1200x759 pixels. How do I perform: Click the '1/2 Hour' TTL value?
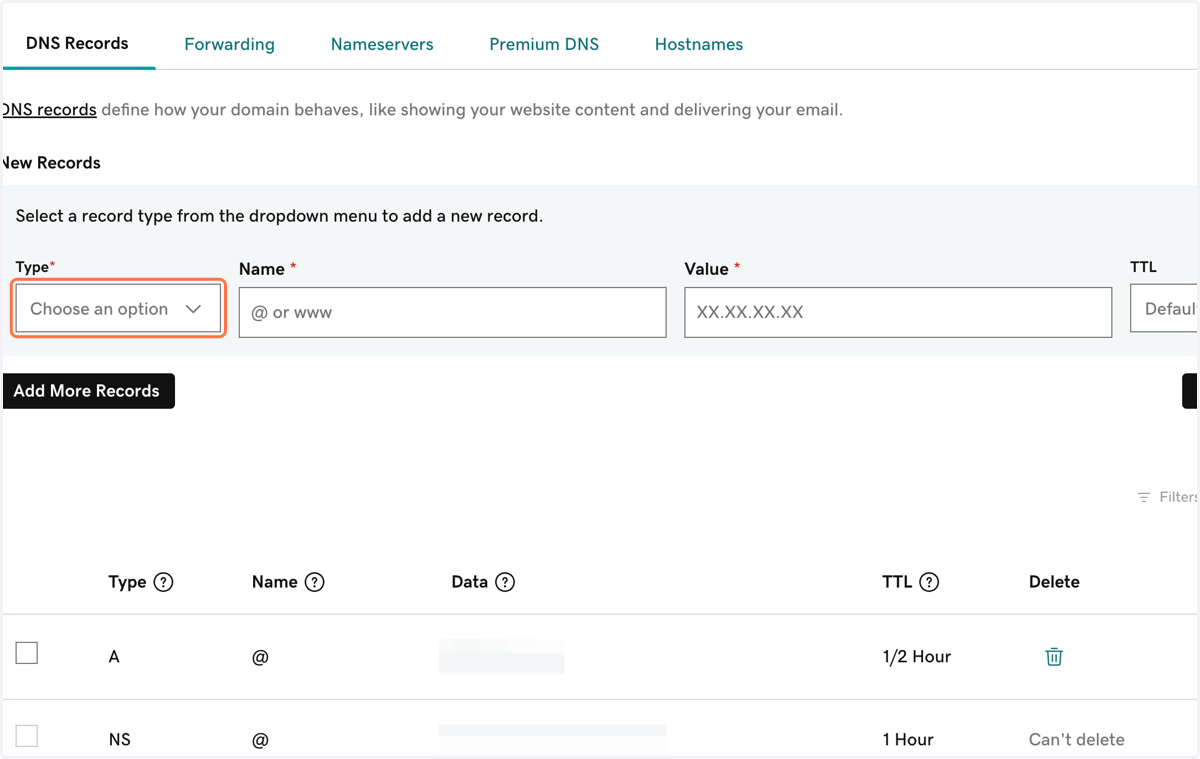pos(917,657)
